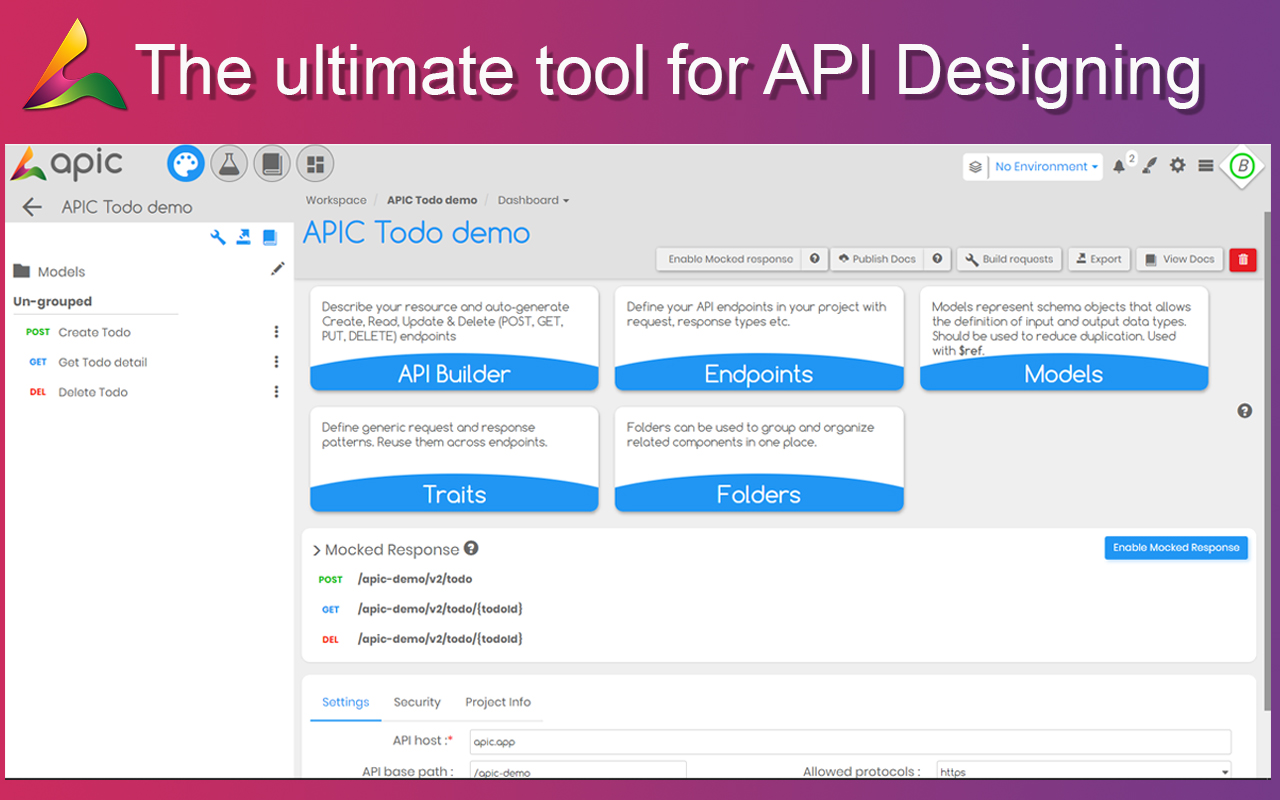Open the API Builder card
The width and height of the screenshot is (1280, 800).
454,338
